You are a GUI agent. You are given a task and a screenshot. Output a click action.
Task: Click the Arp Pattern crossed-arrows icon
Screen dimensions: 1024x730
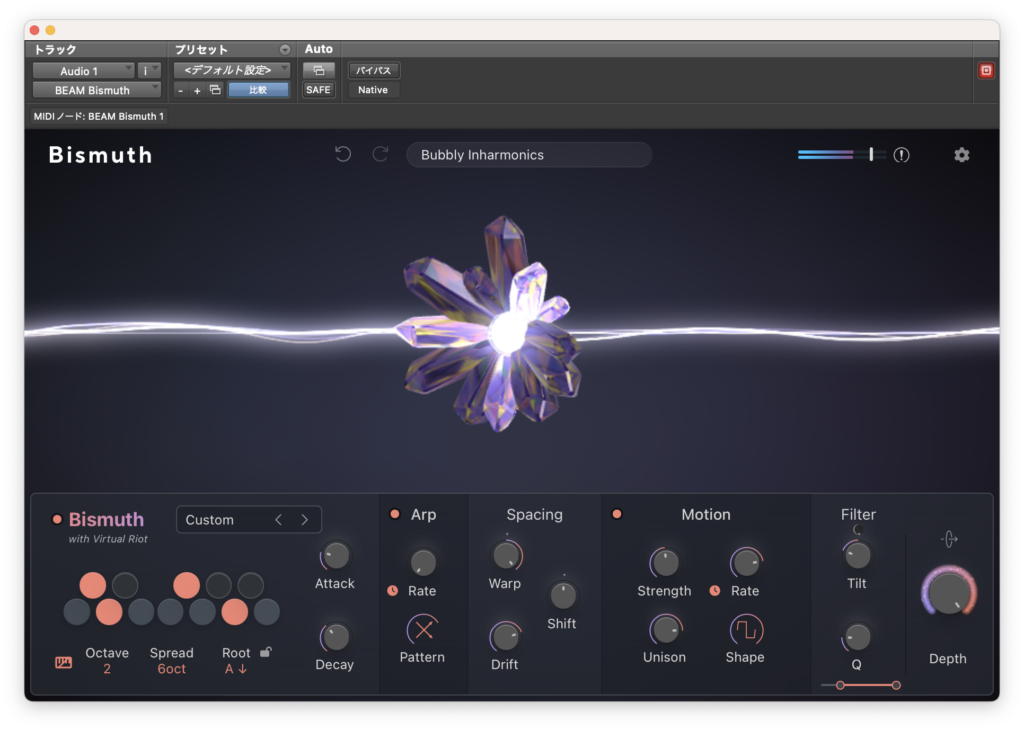pos(423,630)
